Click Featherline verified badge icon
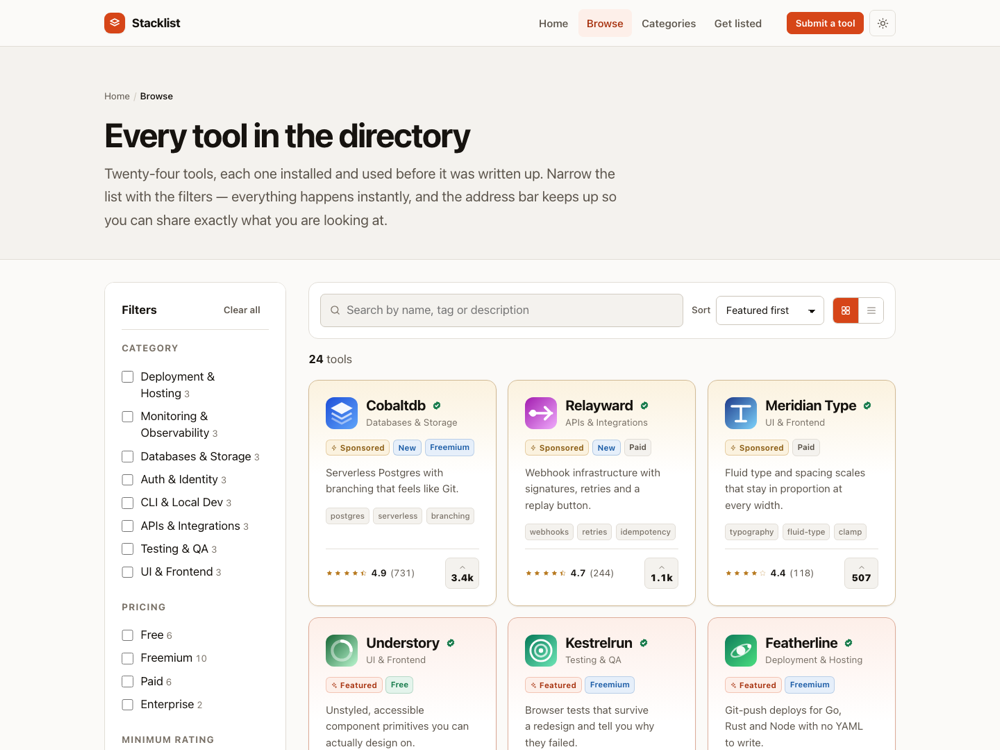The image size is (1000, 750). coord(849,643)
